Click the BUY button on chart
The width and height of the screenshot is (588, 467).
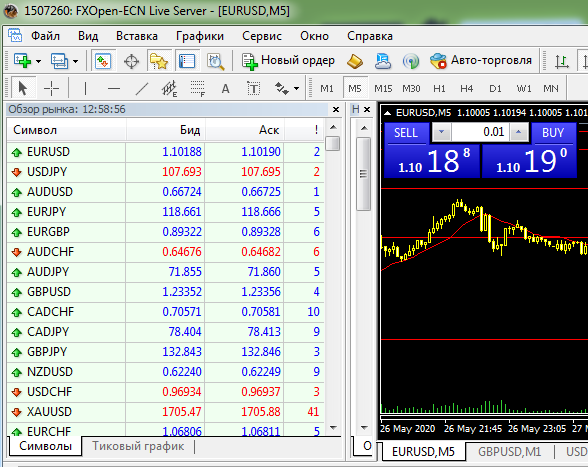point(553,133)
